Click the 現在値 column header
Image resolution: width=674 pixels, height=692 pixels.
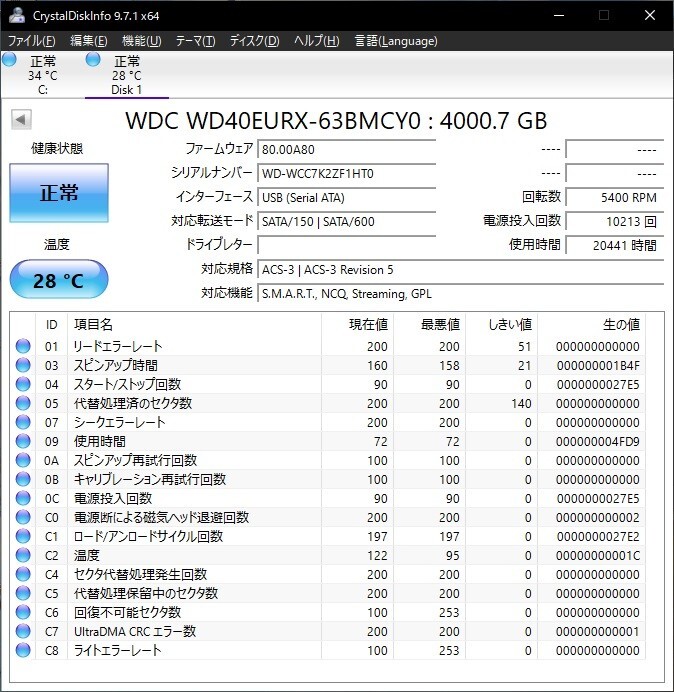(358, 325)
